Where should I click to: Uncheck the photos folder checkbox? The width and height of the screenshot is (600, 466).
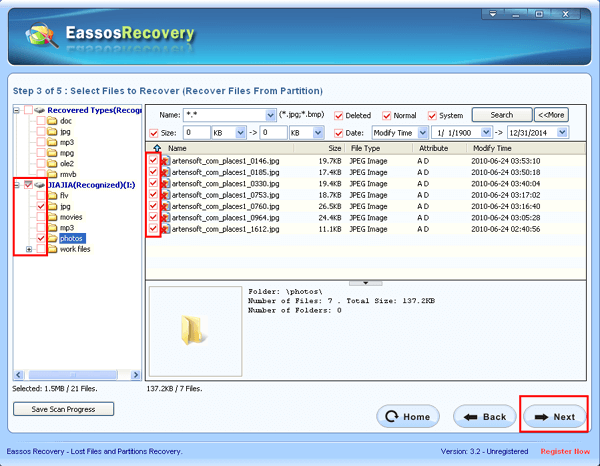click(41, 238)
